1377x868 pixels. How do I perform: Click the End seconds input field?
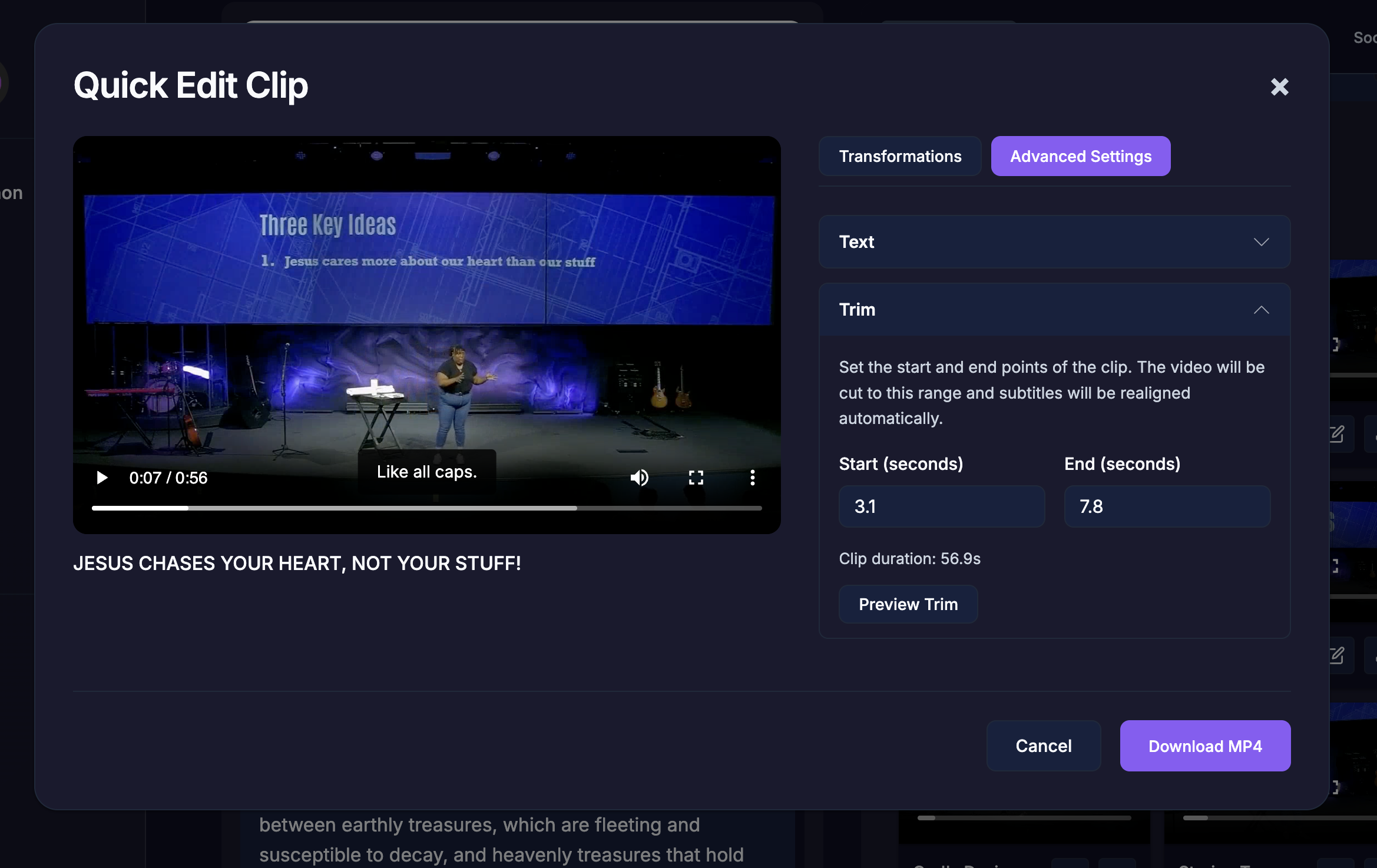click(1166, 506)
